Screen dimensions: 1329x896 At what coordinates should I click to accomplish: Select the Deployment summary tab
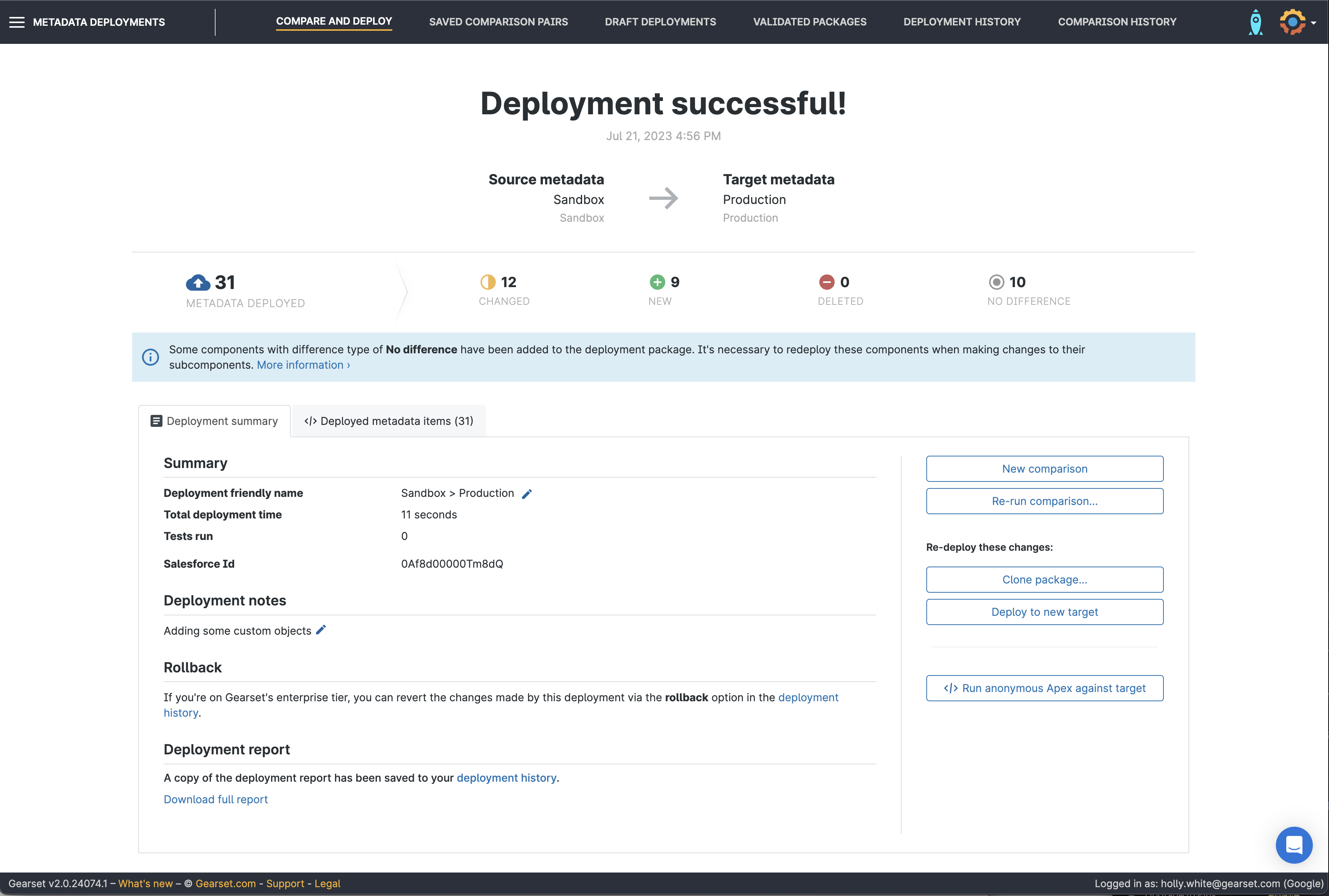(214, 421)
